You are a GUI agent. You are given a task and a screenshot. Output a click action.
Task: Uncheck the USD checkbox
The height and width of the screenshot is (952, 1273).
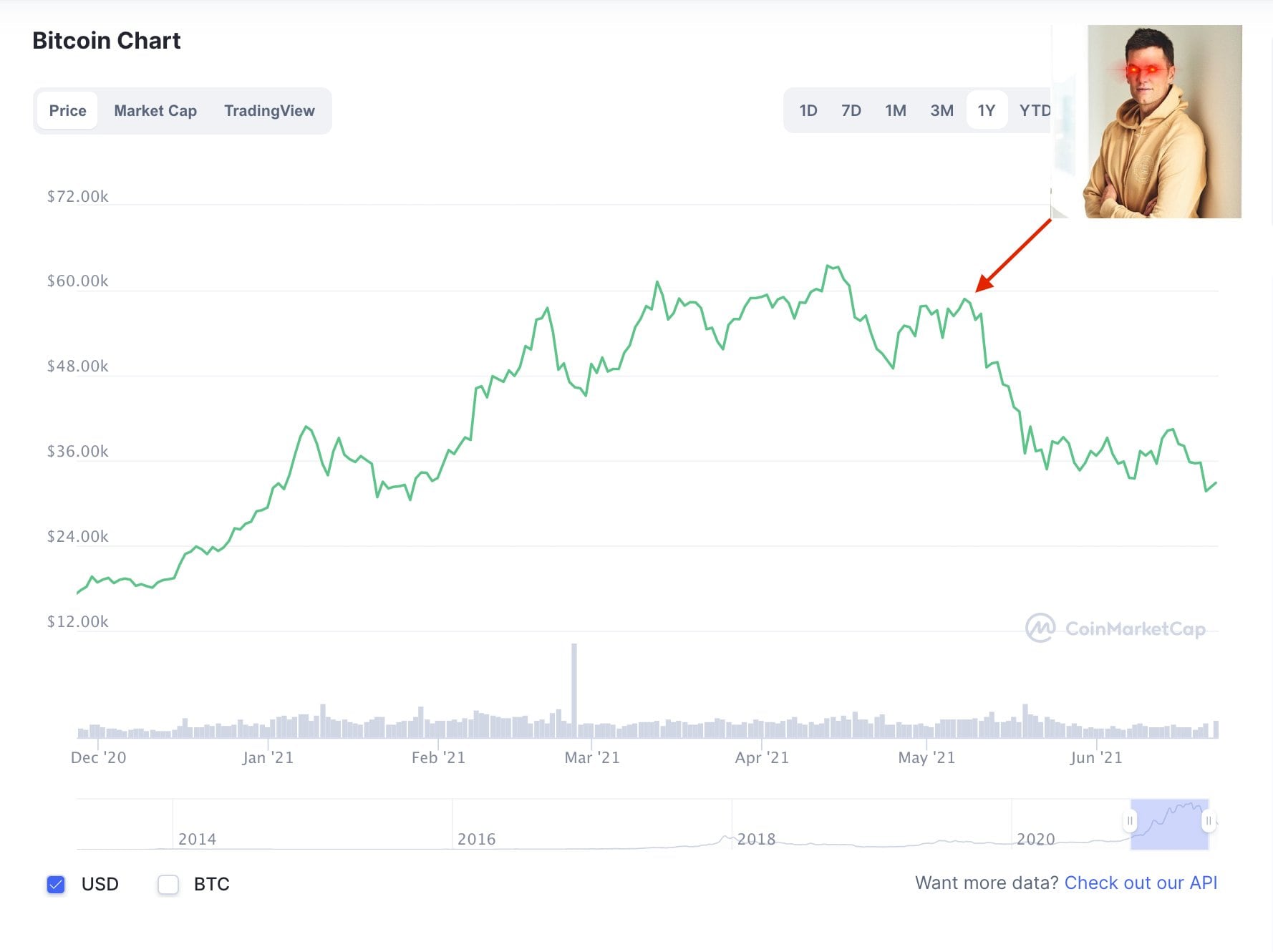click(x=56, y=884)
